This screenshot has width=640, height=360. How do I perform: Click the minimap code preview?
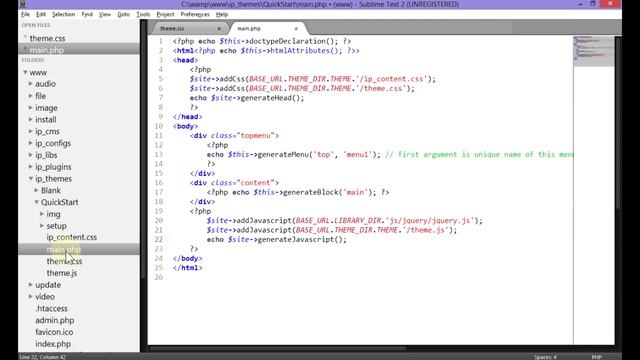click(x=593, y=51)
